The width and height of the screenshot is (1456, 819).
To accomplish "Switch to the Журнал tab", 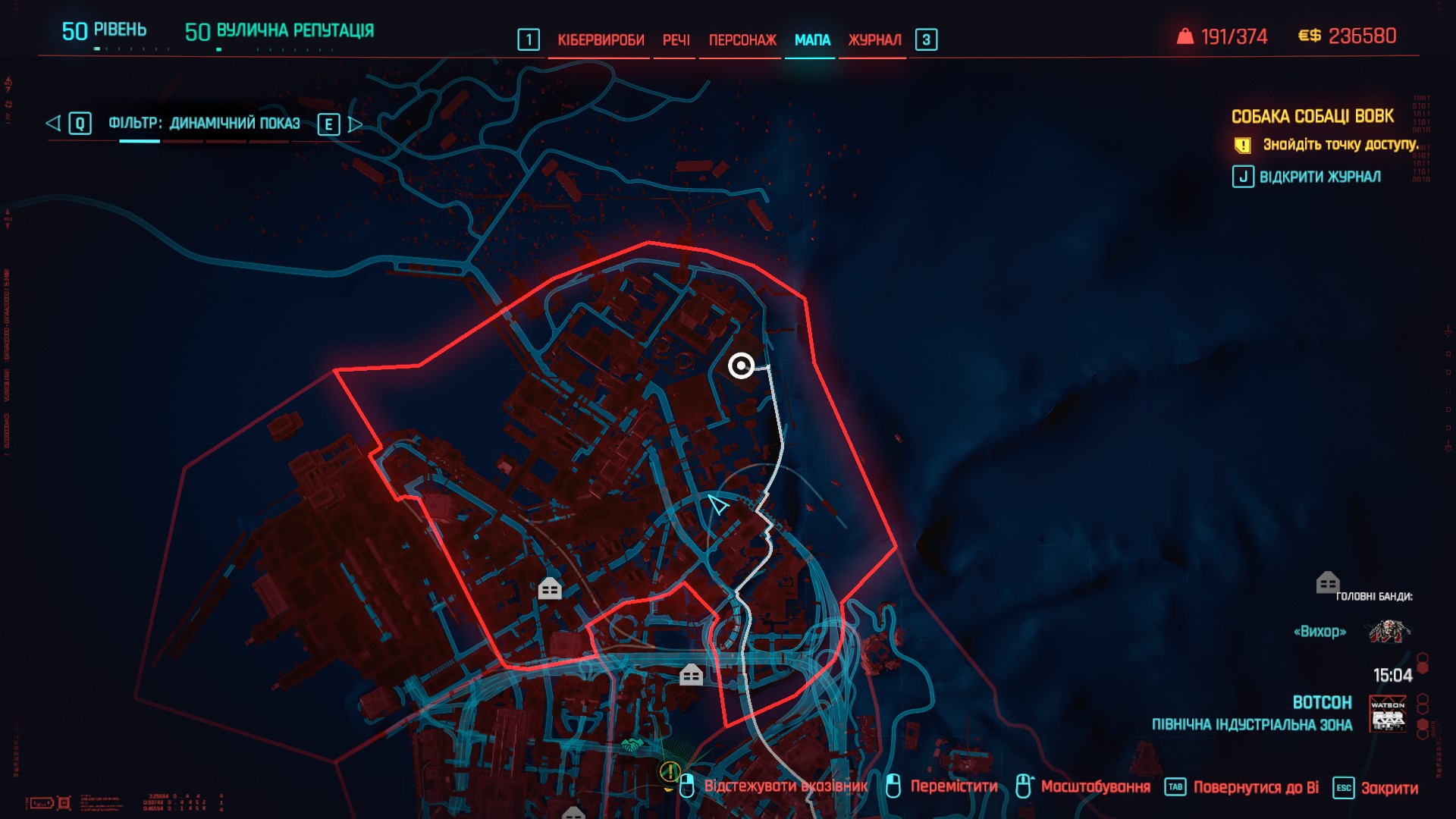I will click(x=874, y=40).
